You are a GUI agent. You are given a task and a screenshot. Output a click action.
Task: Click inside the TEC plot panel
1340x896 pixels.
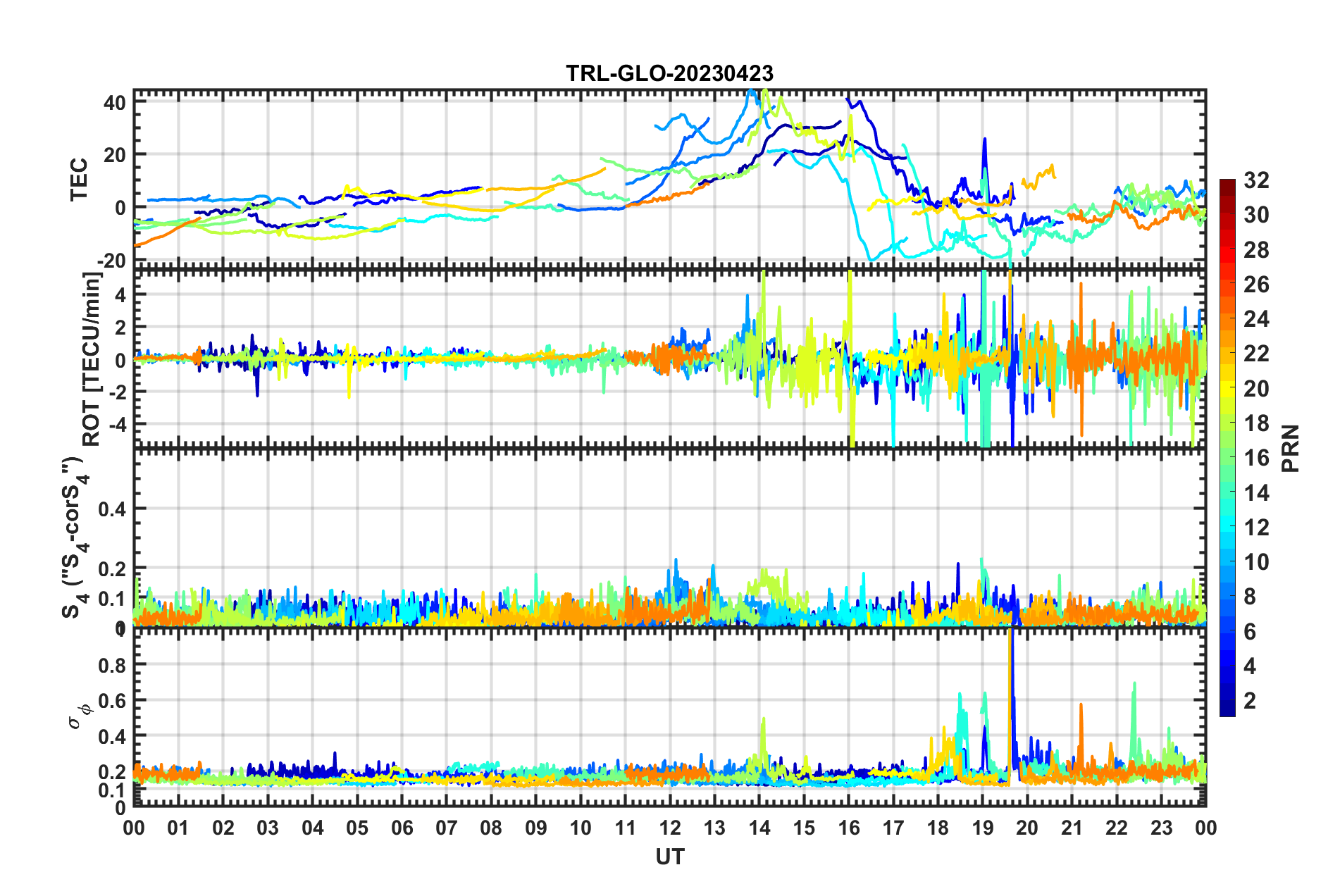point(669,179)
